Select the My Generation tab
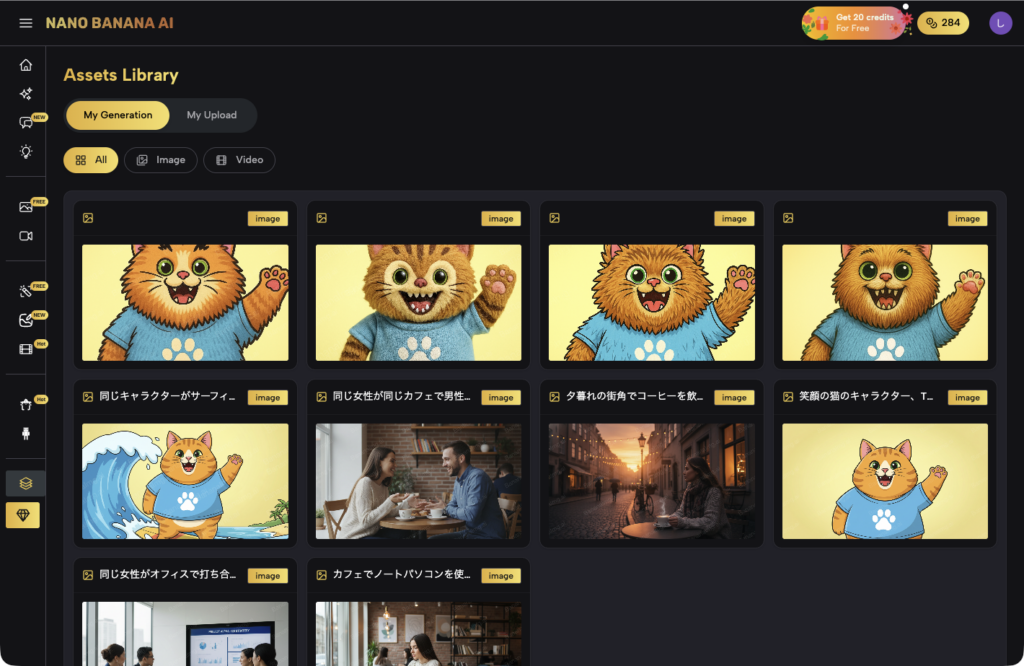 pos(118,115)
